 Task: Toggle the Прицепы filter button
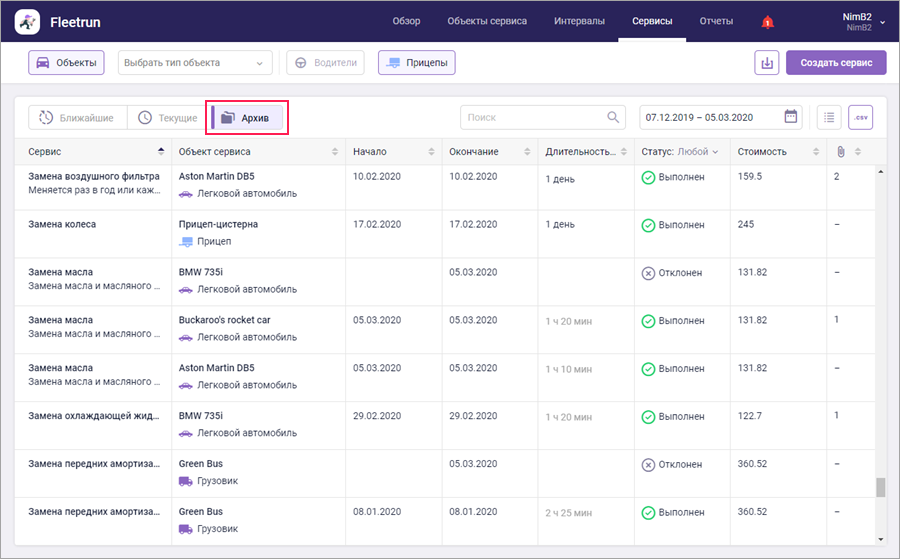pos(416,63)
